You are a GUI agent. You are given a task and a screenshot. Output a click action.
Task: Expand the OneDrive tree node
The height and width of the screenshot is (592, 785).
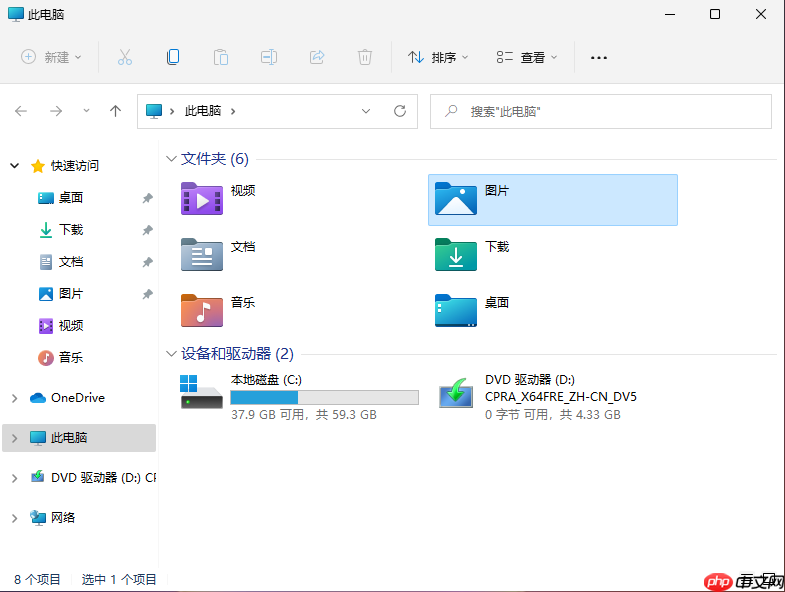pyautogui.click(x=15, y=398)
